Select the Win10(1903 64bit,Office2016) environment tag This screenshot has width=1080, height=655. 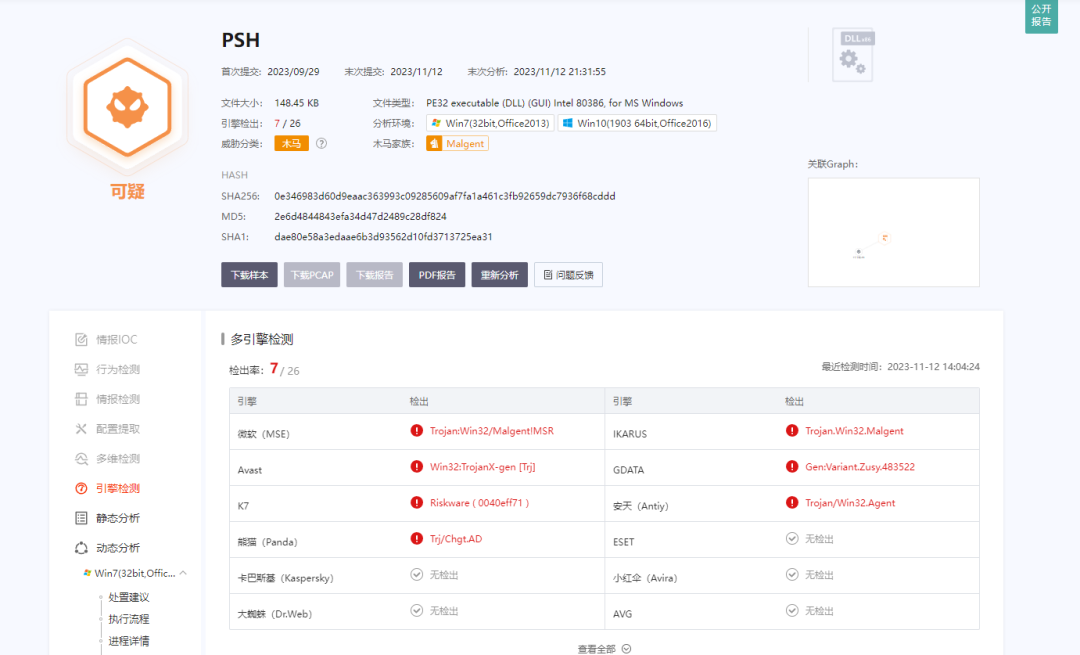tap(637, 123)
